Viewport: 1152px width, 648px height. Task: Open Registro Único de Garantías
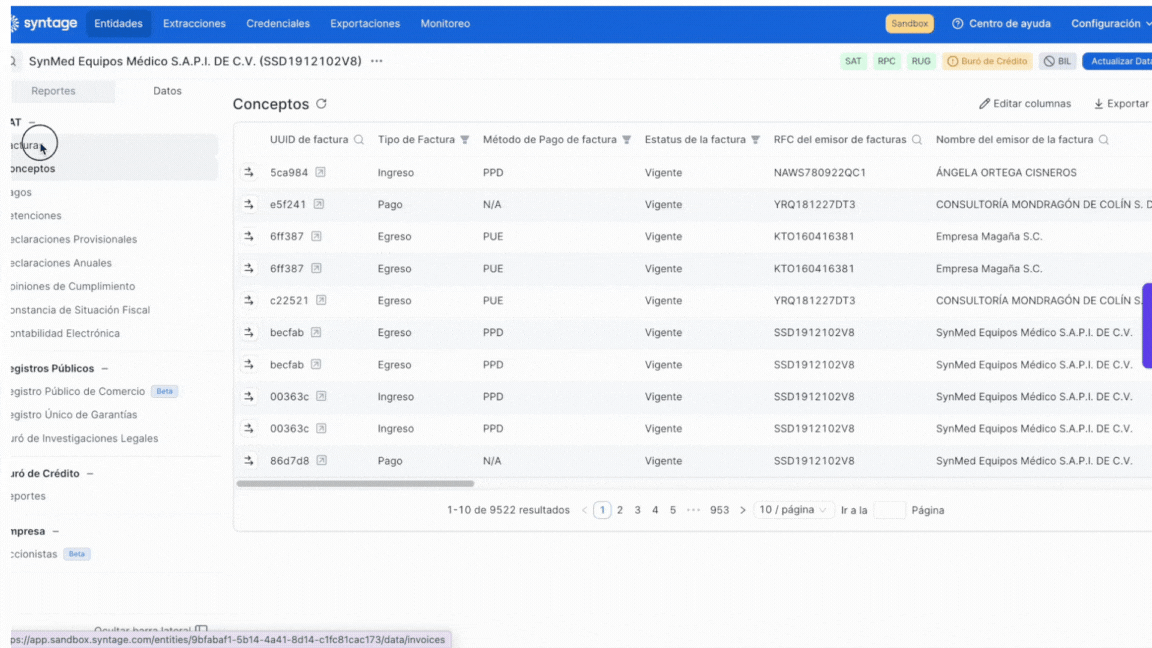click(x=74, y=415)
